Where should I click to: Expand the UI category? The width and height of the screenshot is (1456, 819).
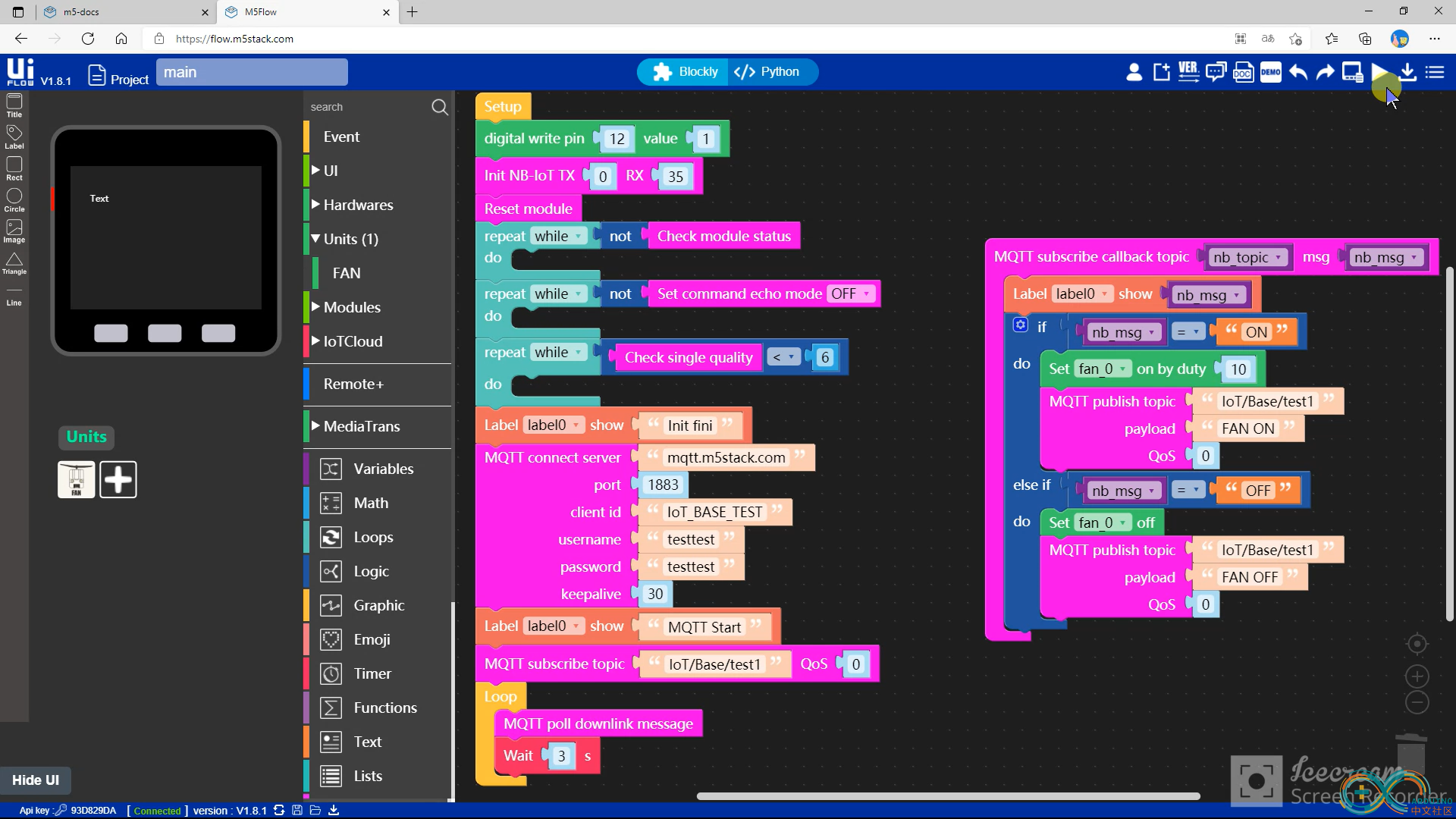click(x=331, y=171)
